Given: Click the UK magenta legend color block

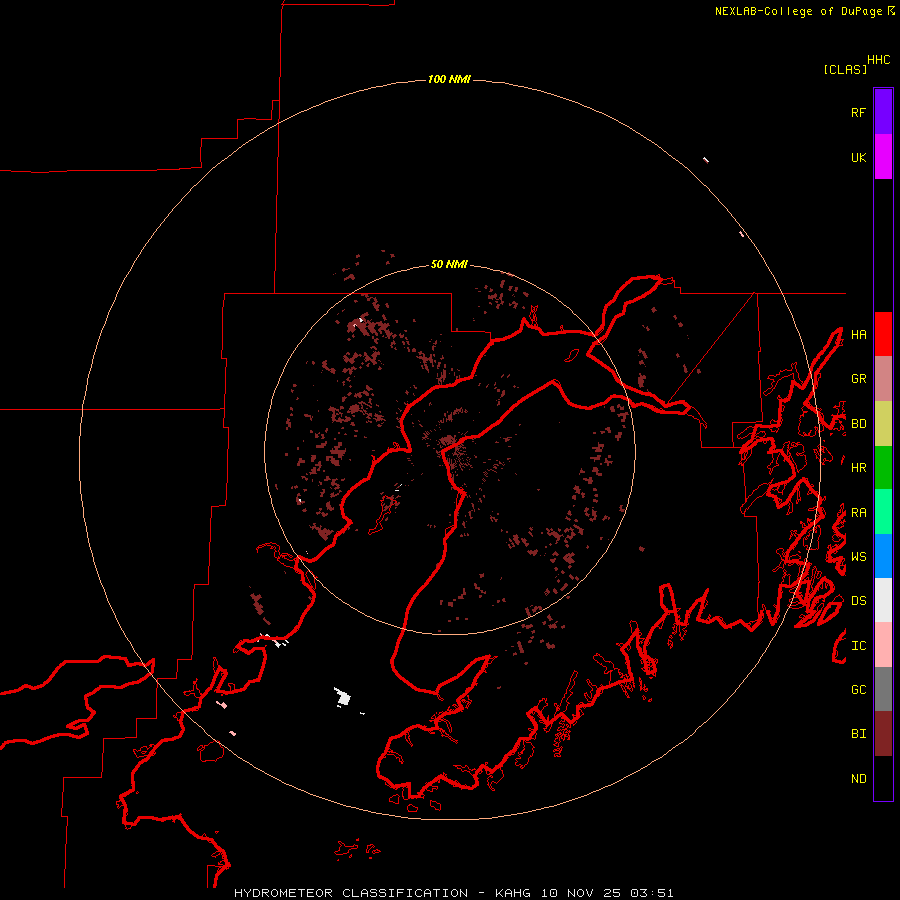Looking at the screenshot, I should (x=883, y=156).
